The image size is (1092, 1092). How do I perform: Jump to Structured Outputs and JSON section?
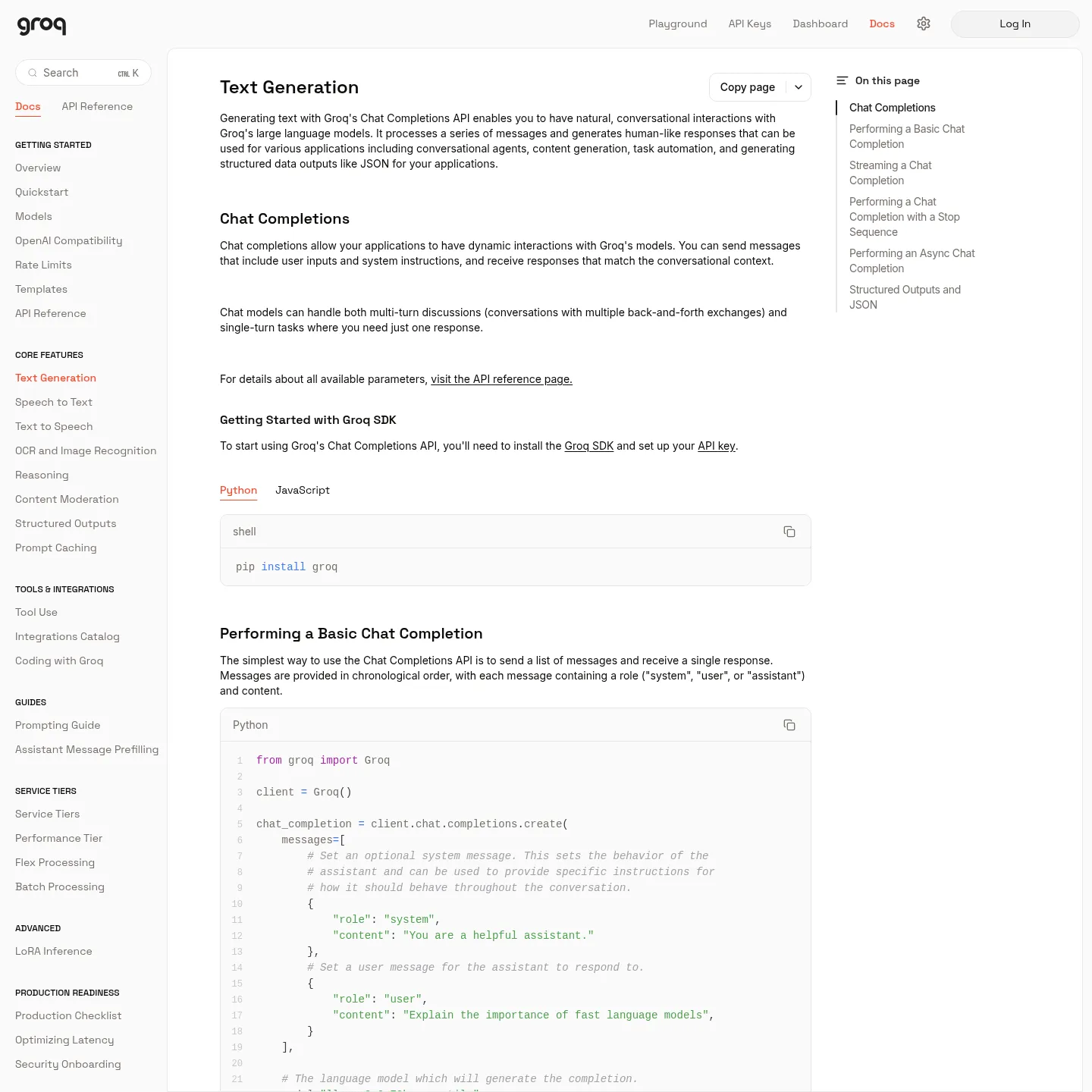pos(905,297)
